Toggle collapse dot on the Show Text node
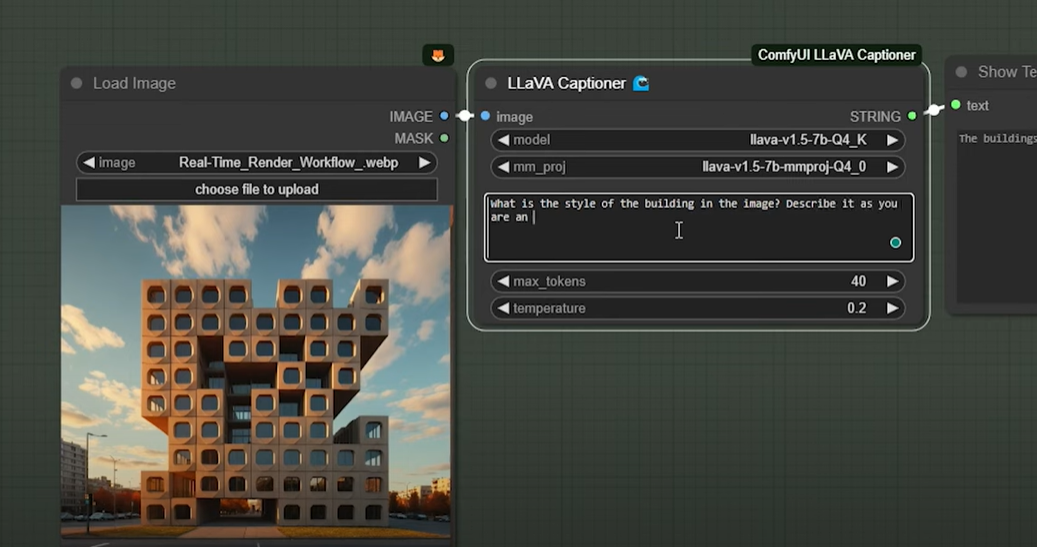The image size is (1037, 547). [x=961, y=72]
